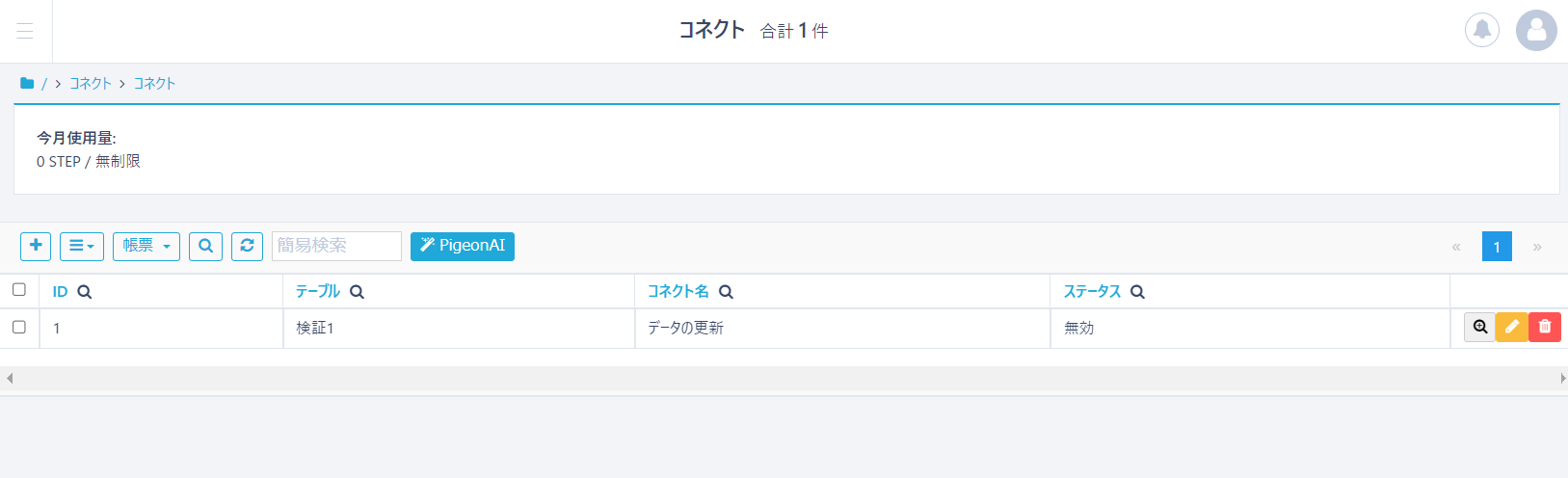
Task: Select page 1 in pagination
Action: pos(1496,247)
